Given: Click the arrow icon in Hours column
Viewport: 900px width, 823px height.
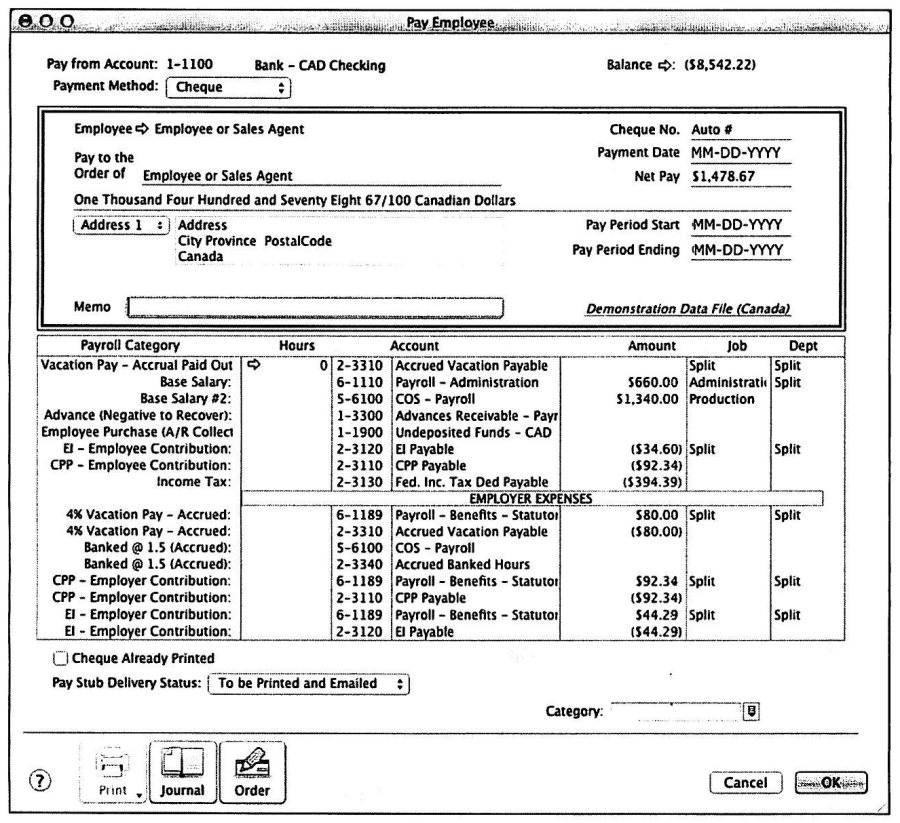Looking at the screenshot, I should point(254,364).
